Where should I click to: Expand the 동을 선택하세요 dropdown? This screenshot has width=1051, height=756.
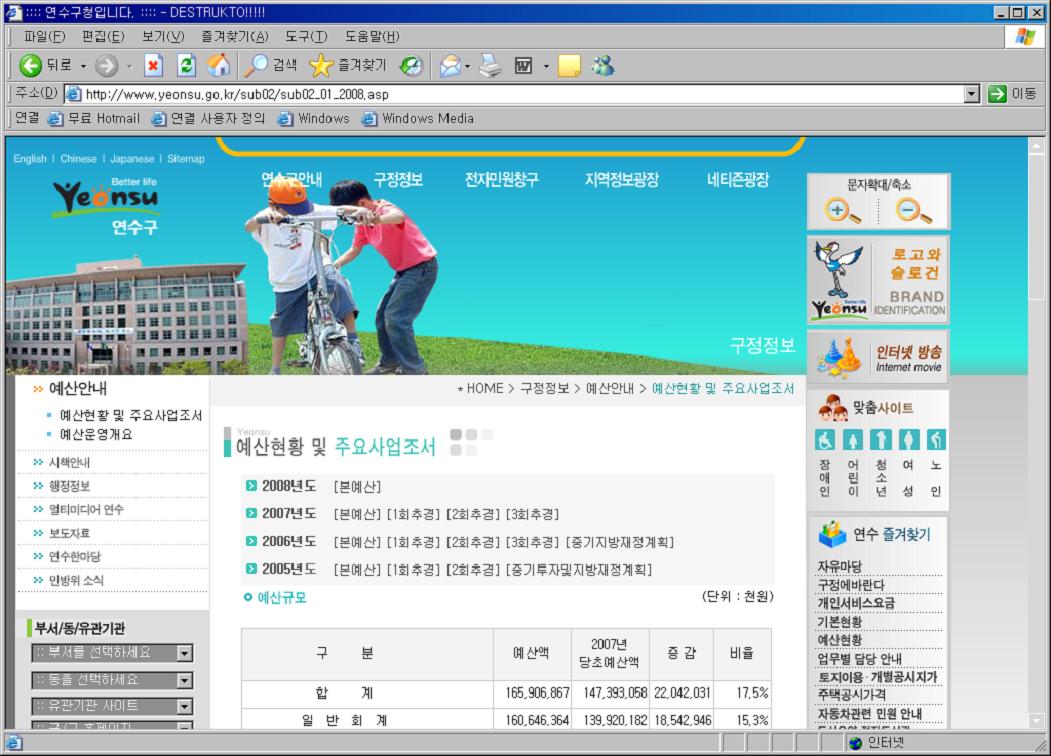tap(184, 680)
